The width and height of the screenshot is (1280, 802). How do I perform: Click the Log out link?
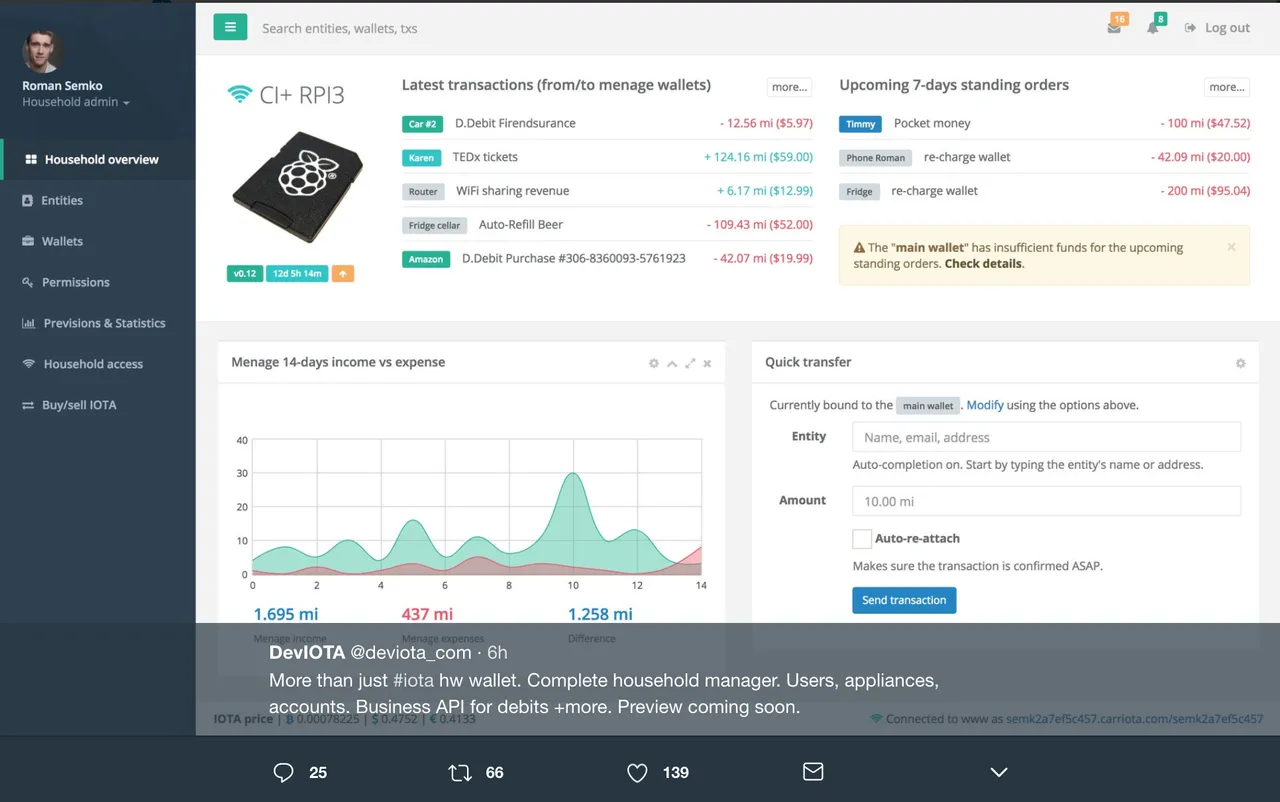[1217, 28]
